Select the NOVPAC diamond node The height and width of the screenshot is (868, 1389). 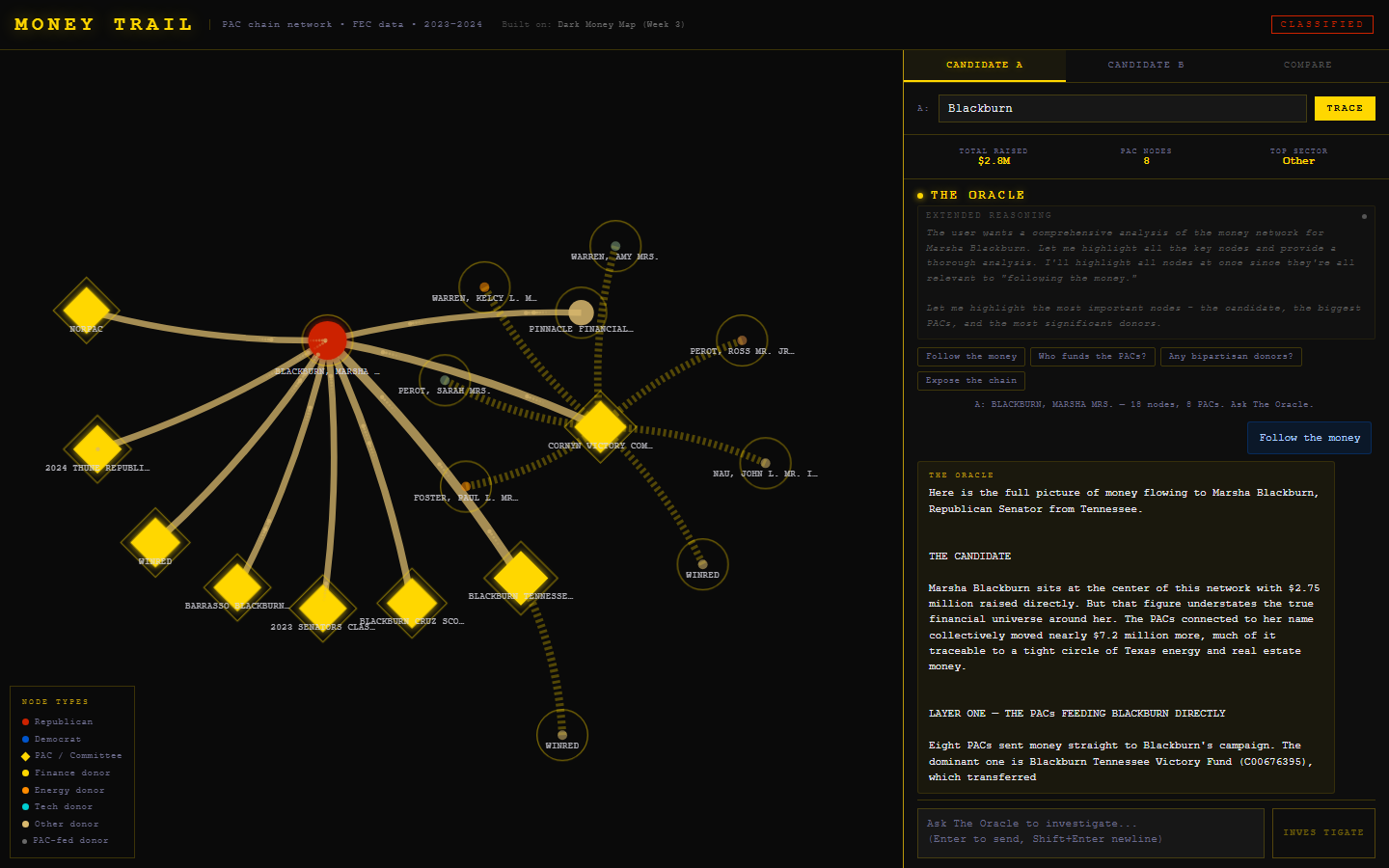pyautogui.click(x=86, y=310)
